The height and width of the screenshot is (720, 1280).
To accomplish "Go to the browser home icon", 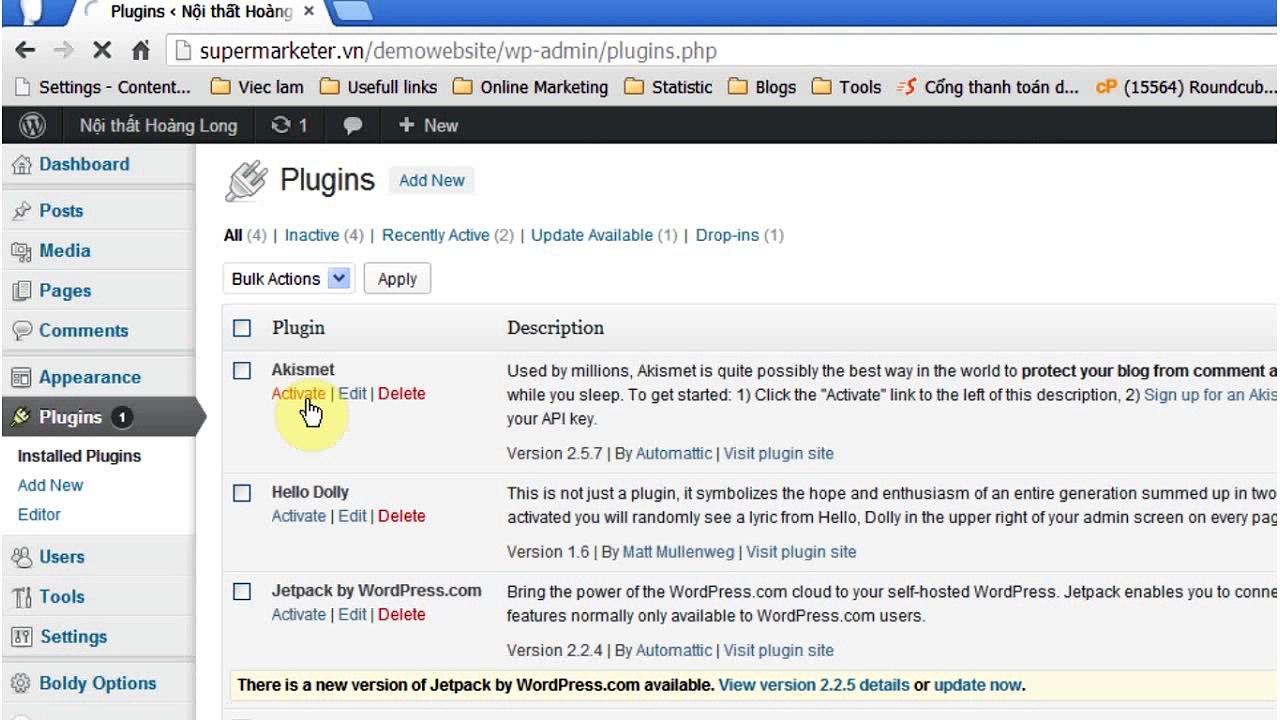I will pos(141,50).
